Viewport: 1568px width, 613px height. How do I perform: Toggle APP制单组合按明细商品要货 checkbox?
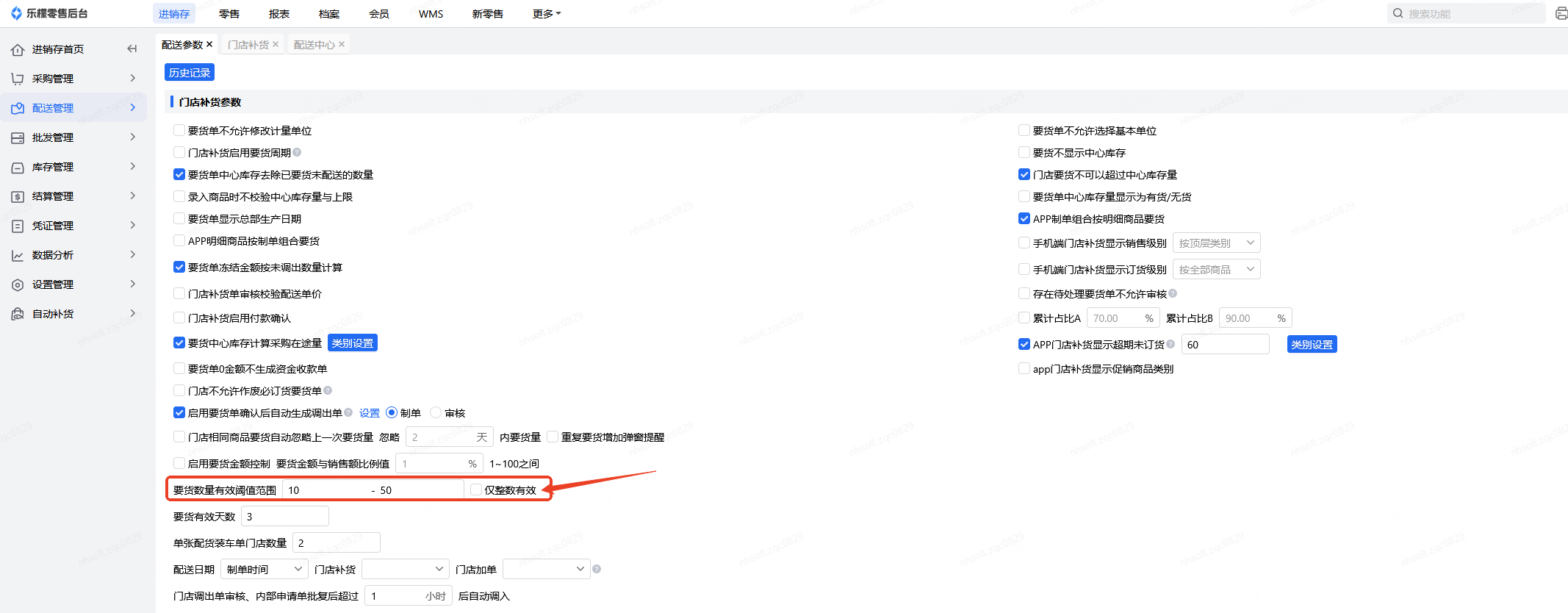[x=1024, y=218]
